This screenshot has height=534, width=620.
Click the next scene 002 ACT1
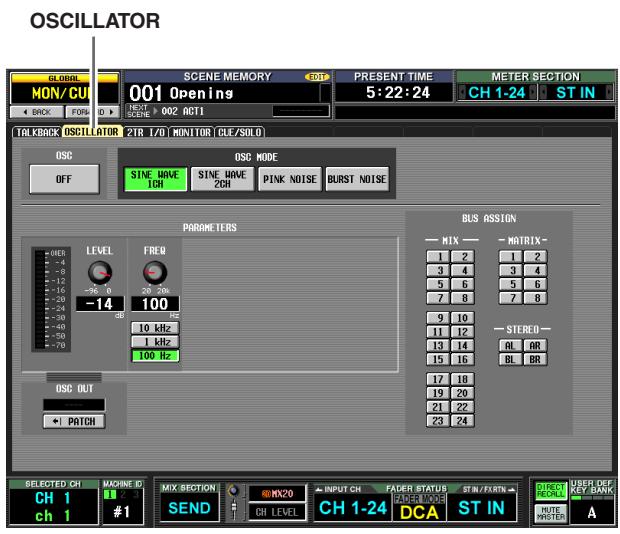click(x=183, y=111)
